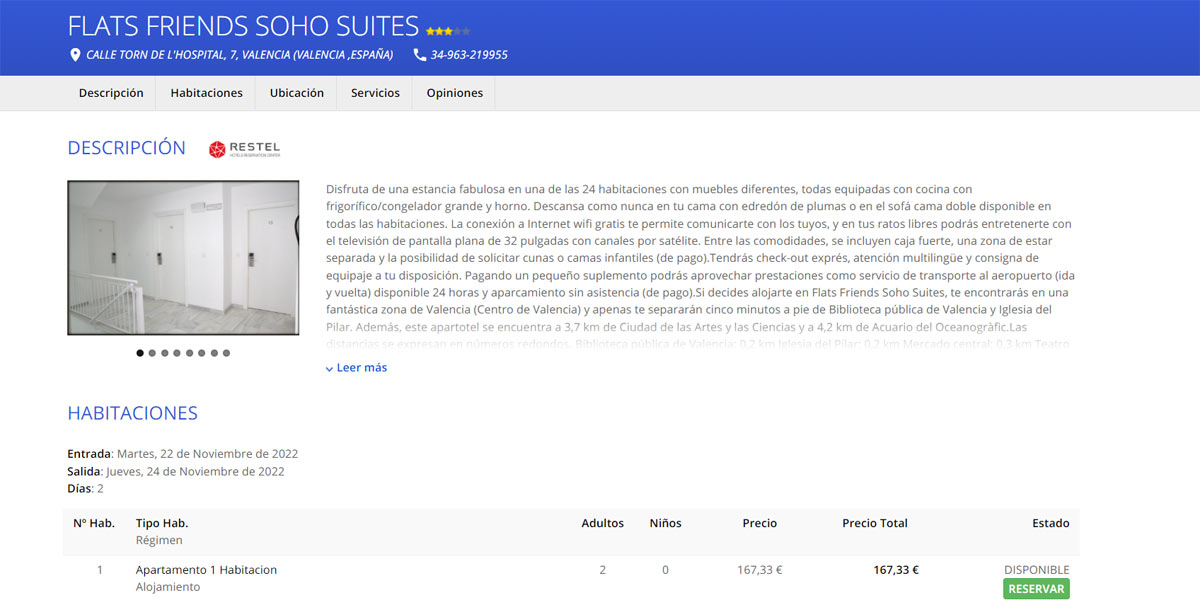Select the third carousel dot
Image resolution: width=1200 pixels, height=600 pixels.
165,353
